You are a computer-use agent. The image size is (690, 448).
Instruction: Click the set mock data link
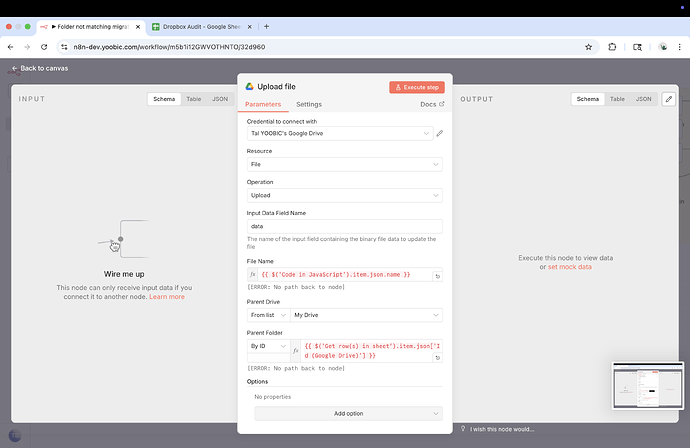click(569, 267)
